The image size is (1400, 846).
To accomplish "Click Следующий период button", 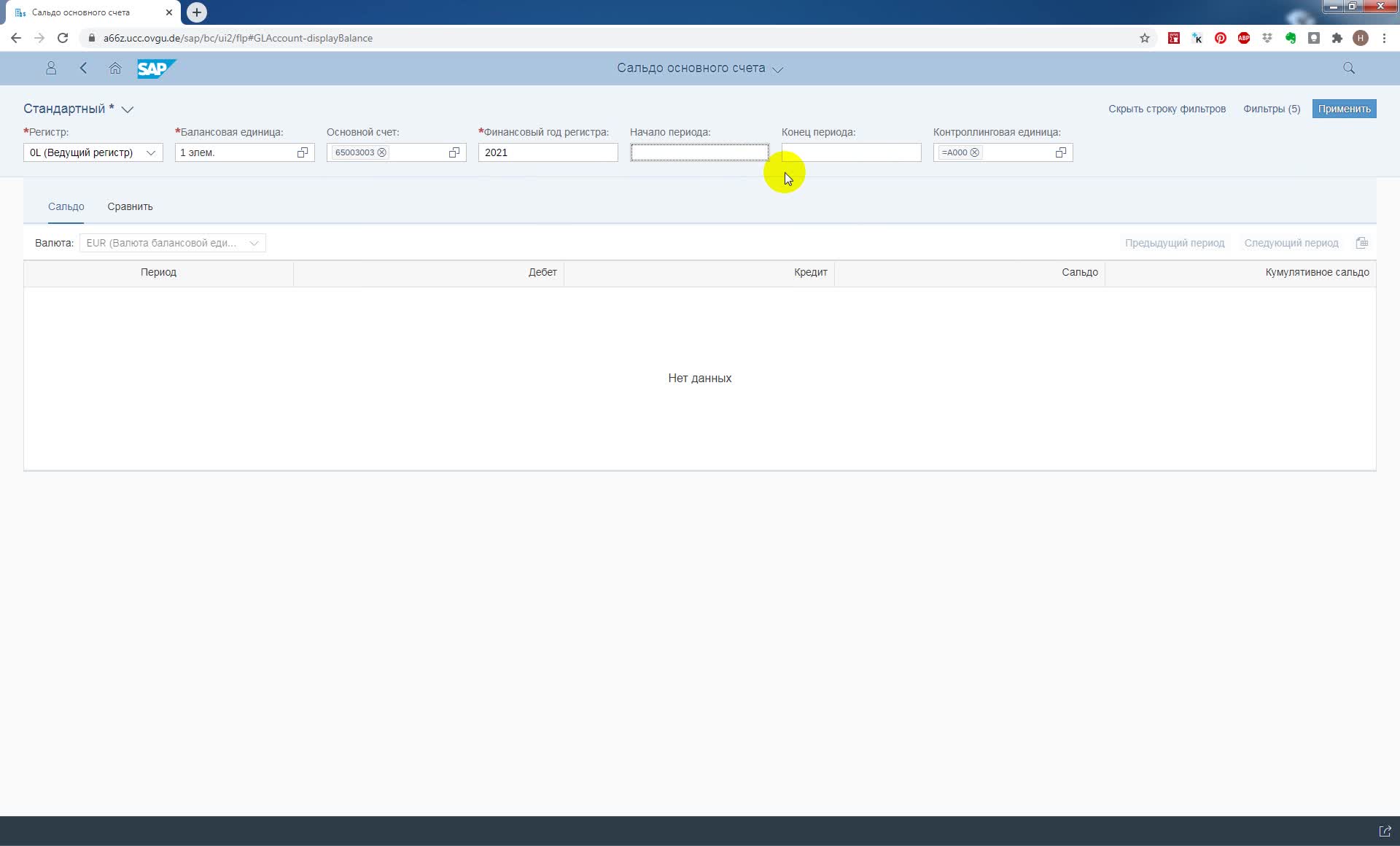I will click(x=1291, y=243).
